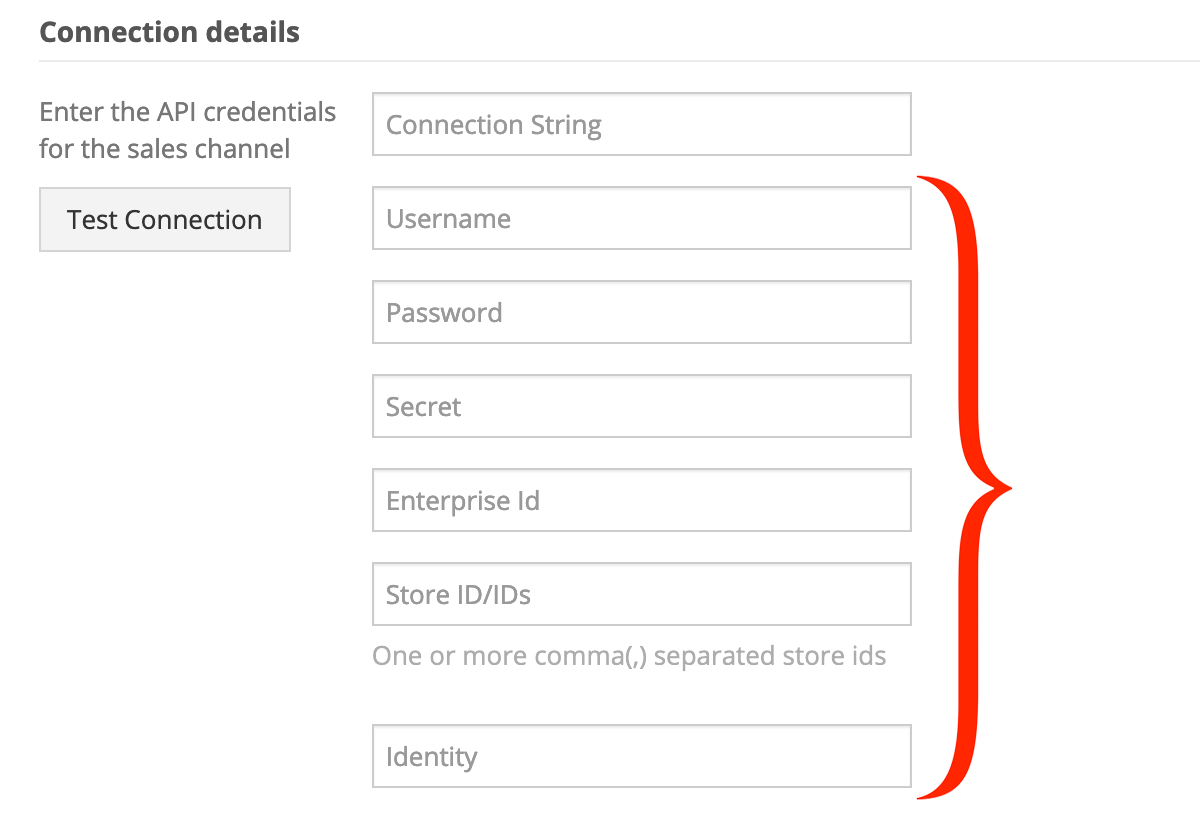
Task: Click the Identity input field
Action: coord(642,756)
